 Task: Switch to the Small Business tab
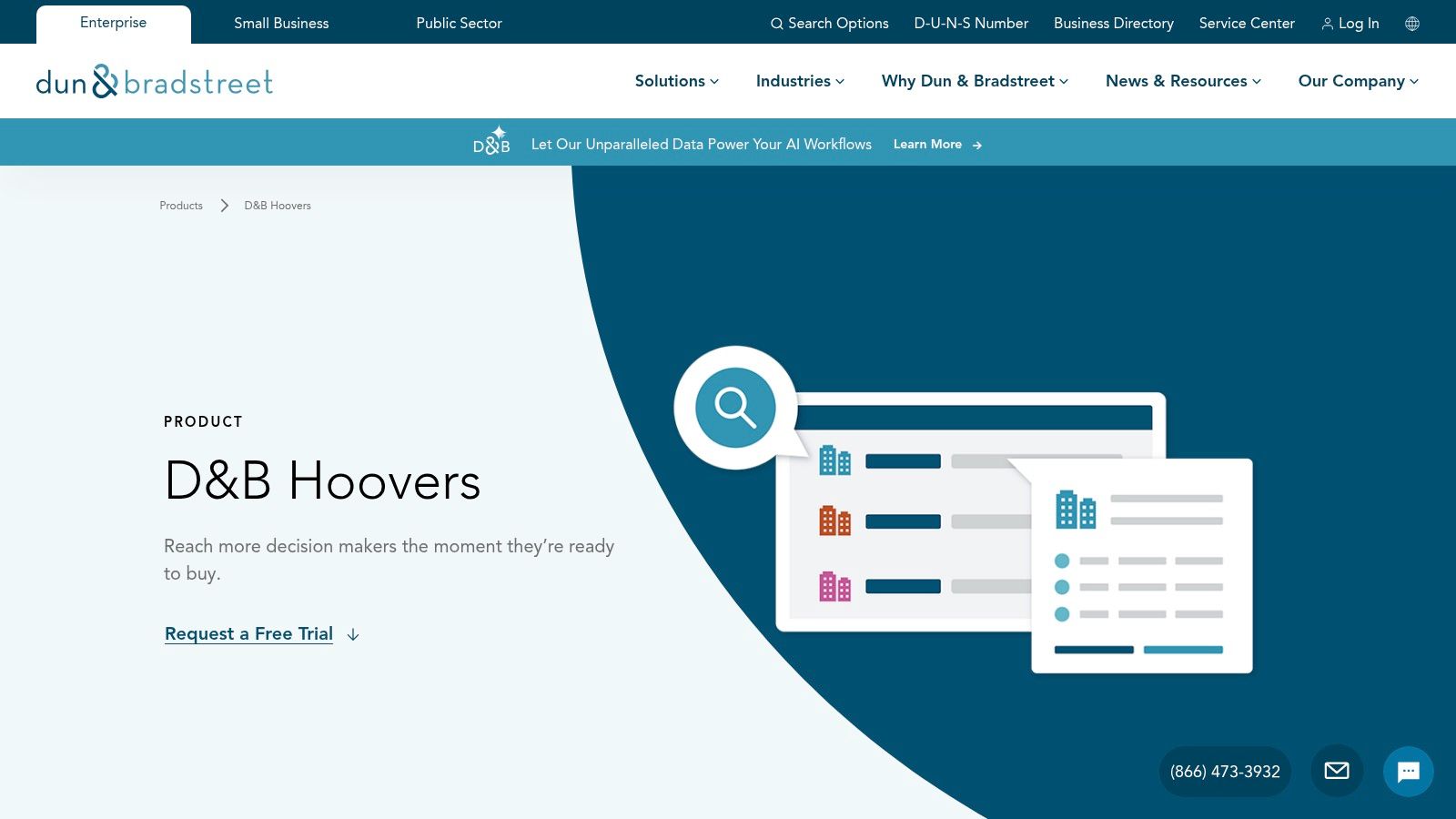281,24
